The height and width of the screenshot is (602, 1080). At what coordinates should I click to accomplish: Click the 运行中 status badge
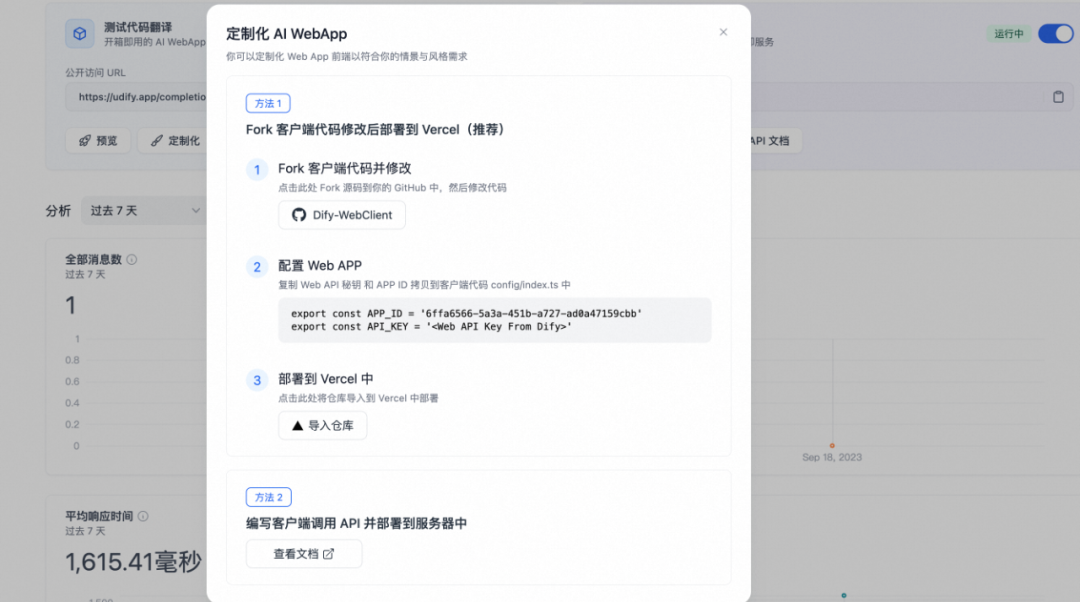click(x=1008, y=34)
